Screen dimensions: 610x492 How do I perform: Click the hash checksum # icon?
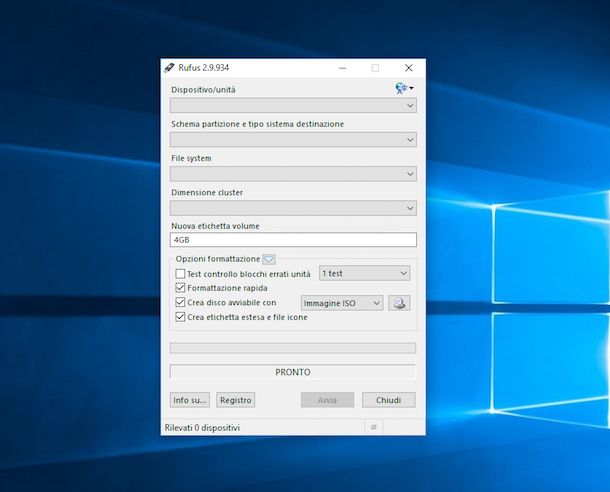pos(374,427)
